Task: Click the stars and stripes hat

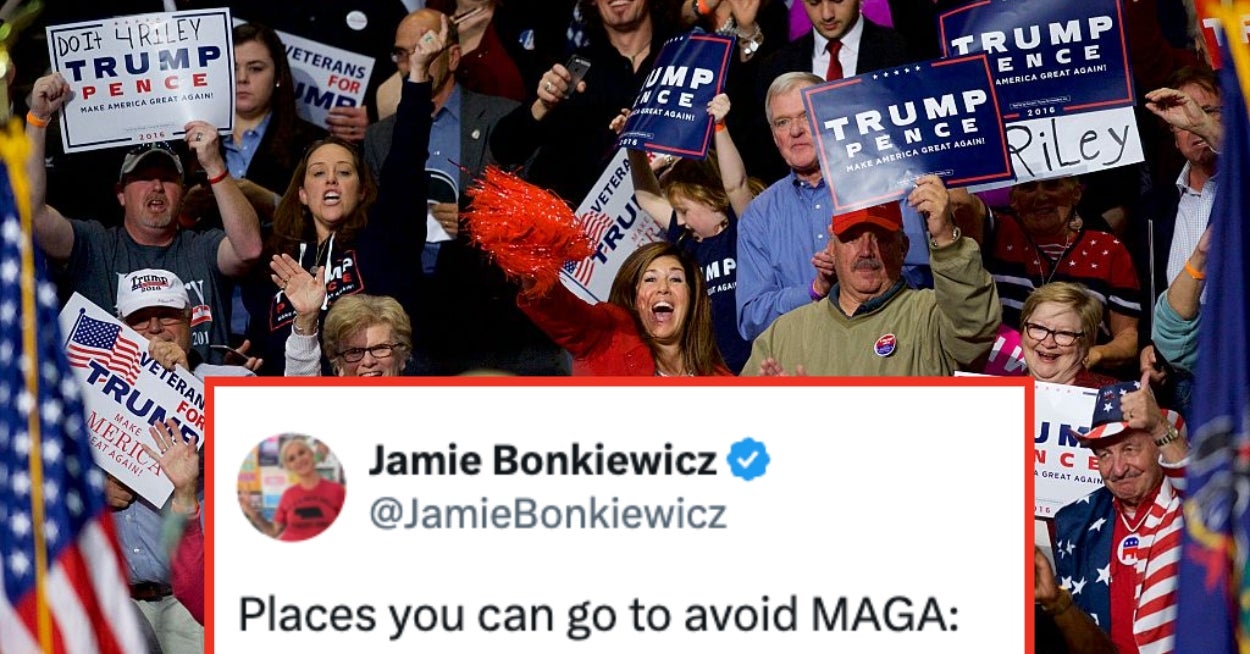Action: click(x=1114, y=415)
